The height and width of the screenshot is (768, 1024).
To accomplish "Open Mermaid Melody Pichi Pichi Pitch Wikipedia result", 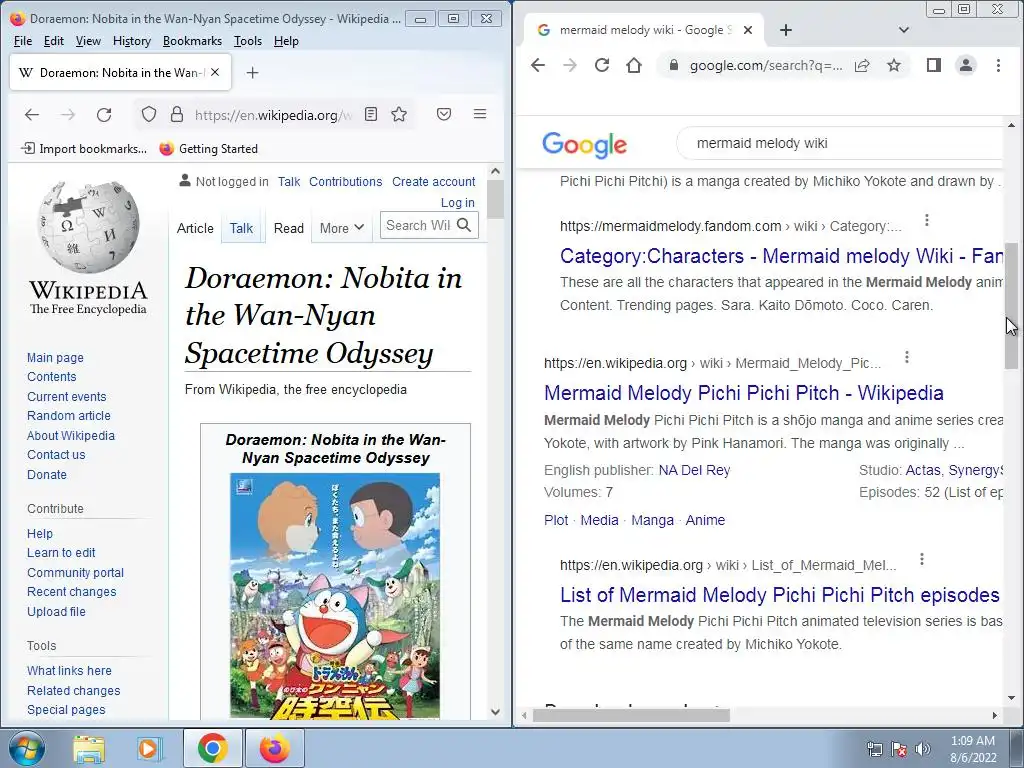I will [x=744, y=392].
